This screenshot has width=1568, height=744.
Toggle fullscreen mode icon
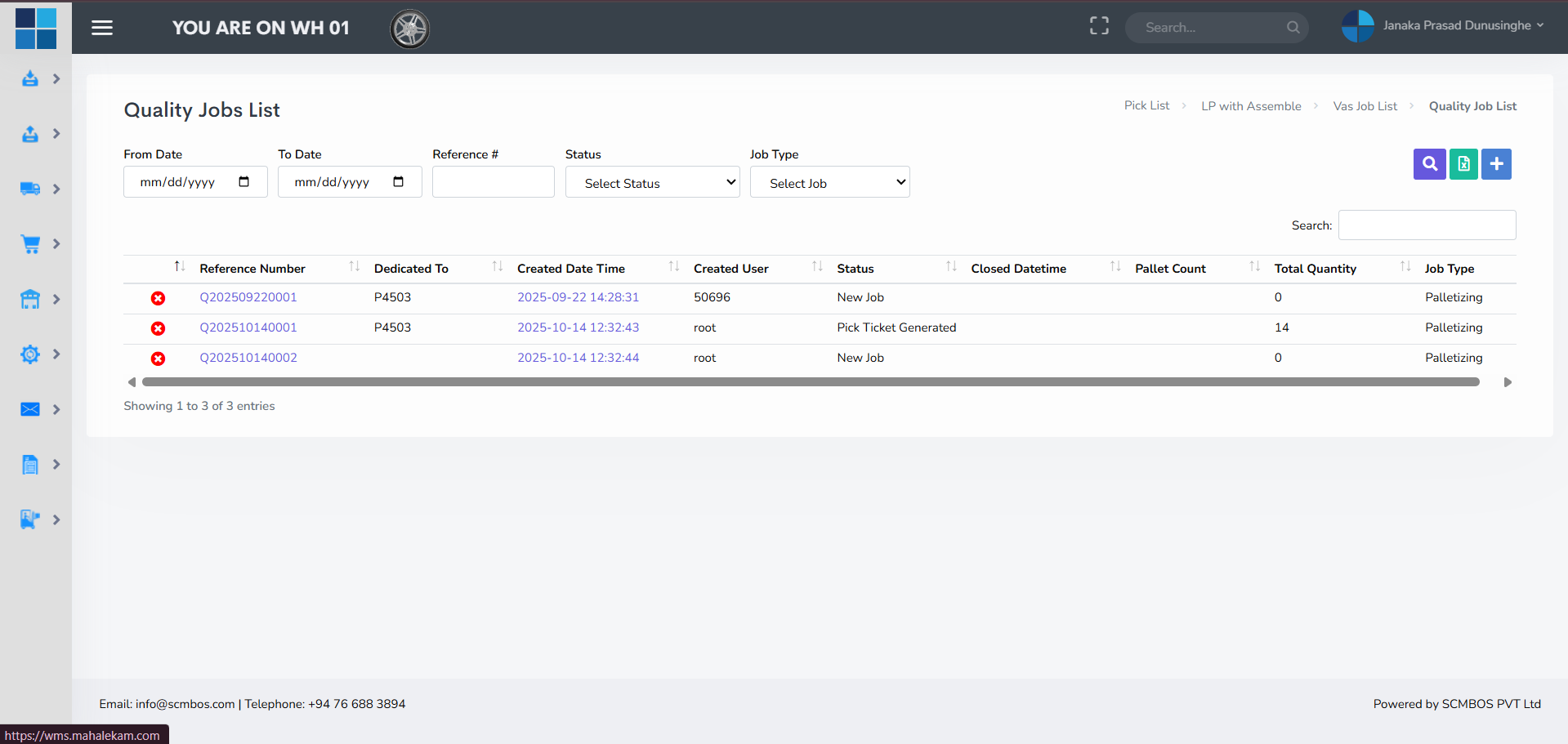pyautogui.click(x=1099, y=26)
